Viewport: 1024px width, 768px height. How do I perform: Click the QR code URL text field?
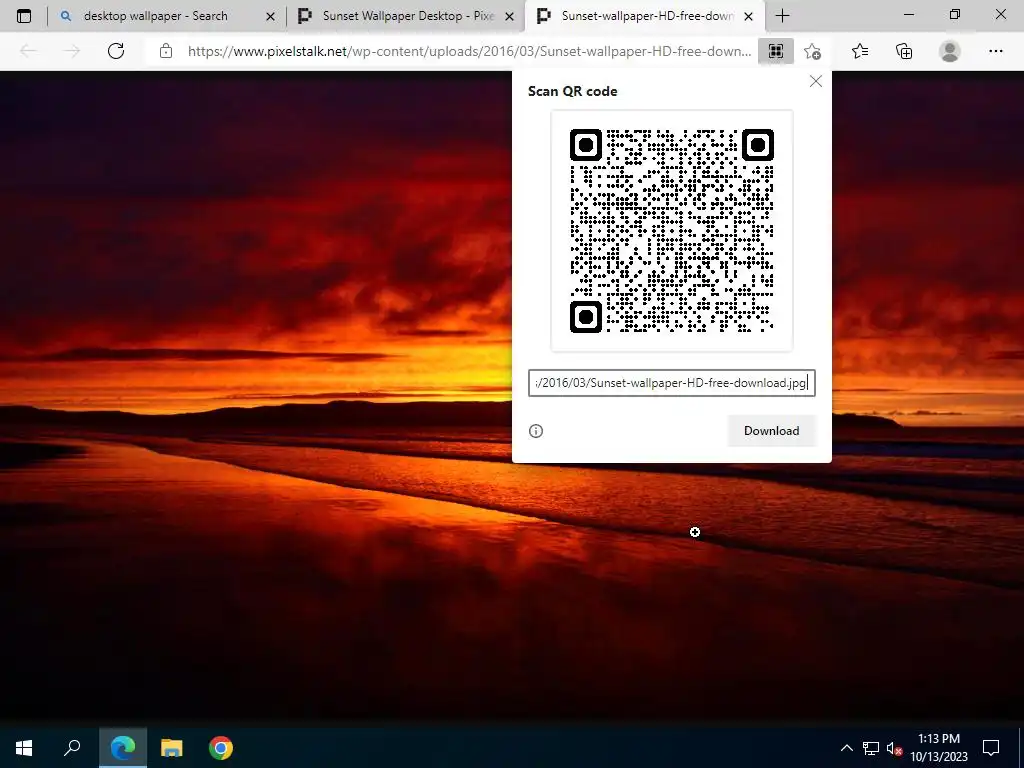point(671,383)
